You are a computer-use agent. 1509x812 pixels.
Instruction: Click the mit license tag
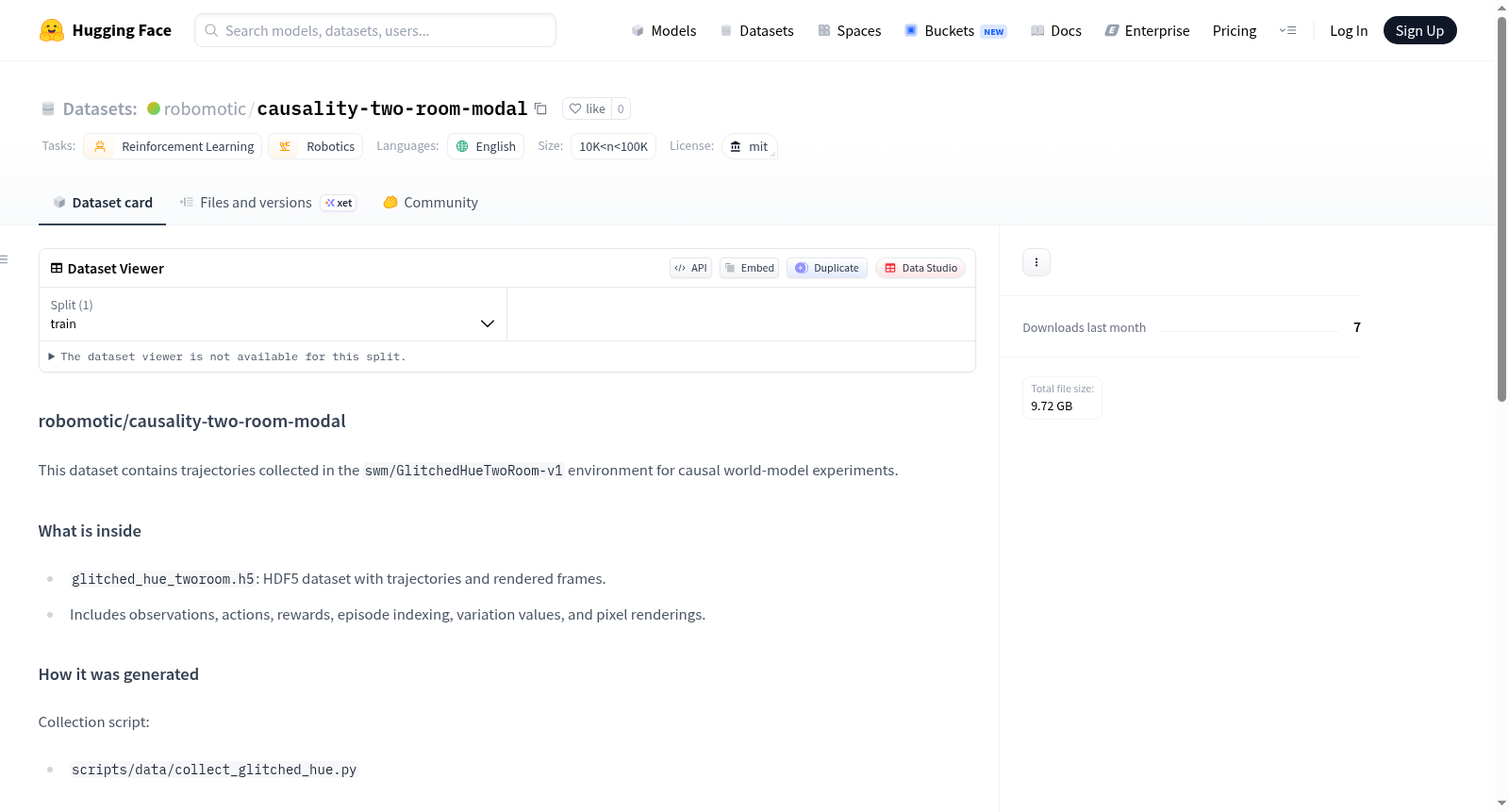tap(749, 146)
